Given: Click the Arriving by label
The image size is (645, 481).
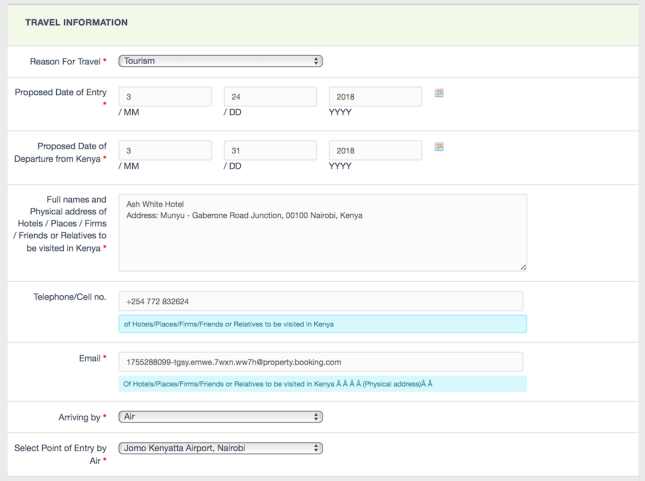Looking at the screenshot, I should coord(79,416).
